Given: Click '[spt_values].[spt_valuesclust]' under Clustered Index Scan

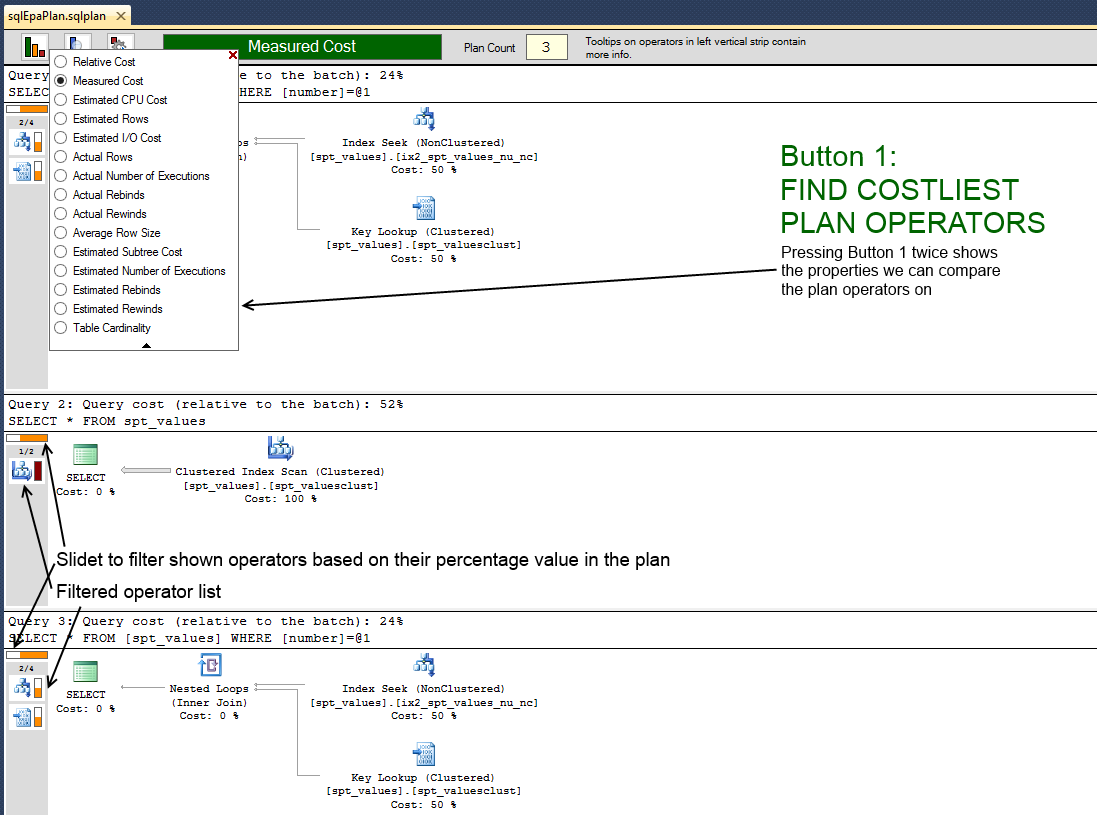Looking at the screenshot, I should coord(281,486).
